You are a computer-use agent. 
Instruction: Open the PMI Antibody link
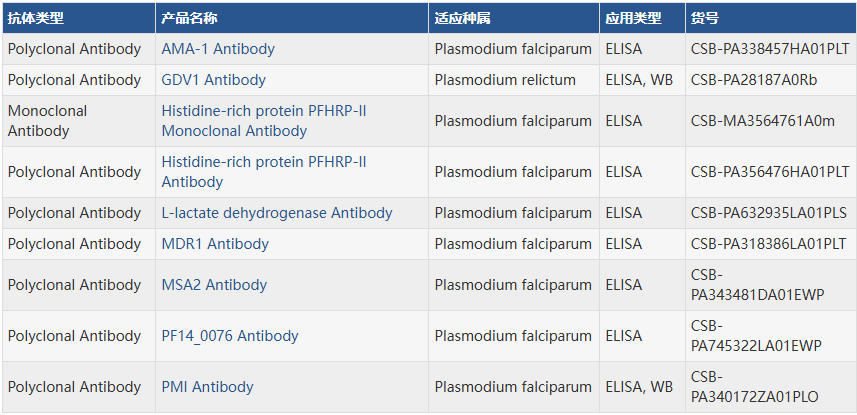(207, 387)
